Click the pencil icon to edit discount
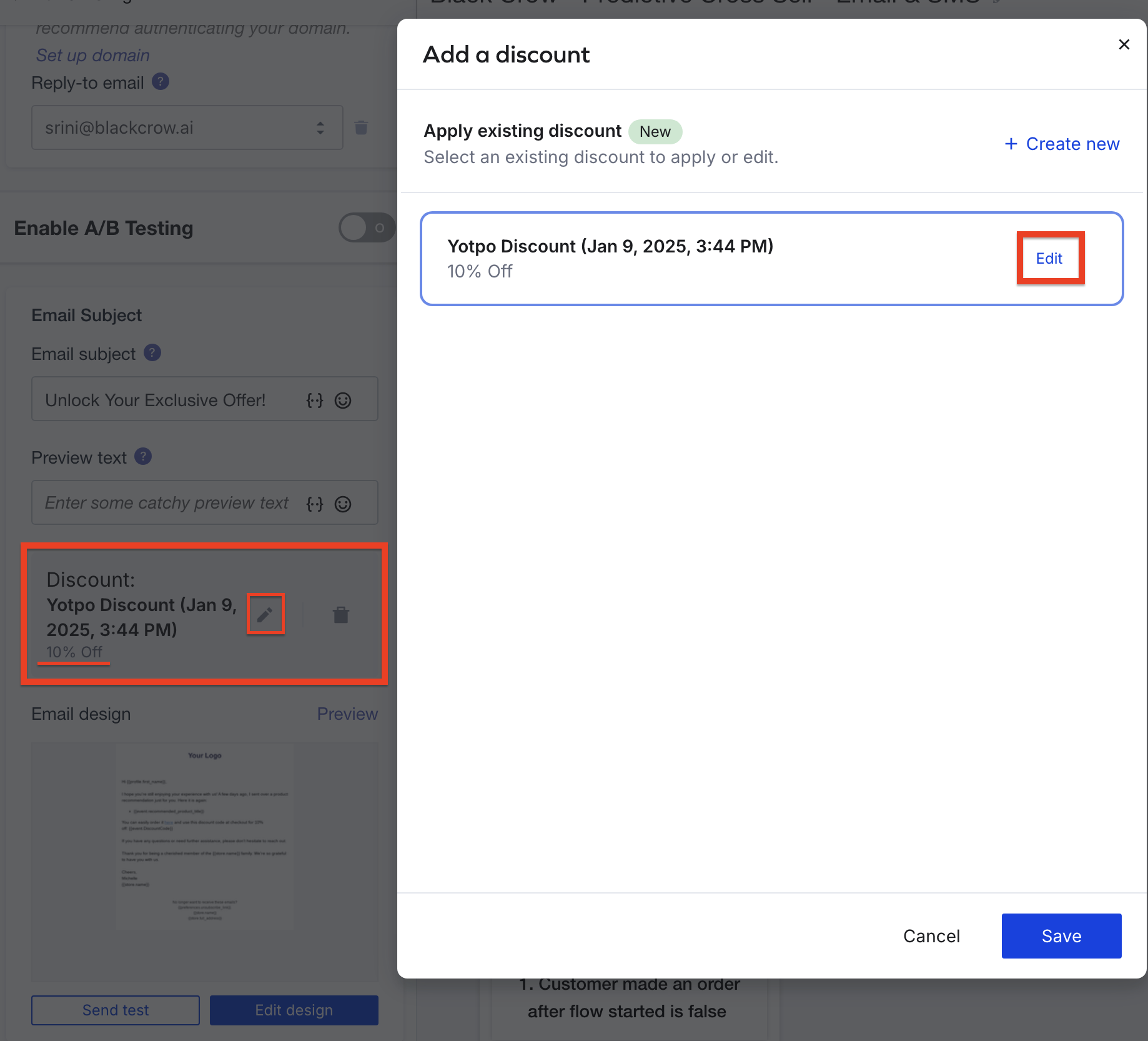 coord(265,615)
